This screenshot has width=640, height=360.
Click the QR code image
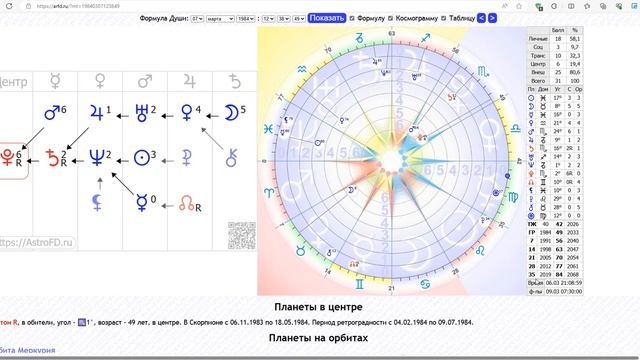click(x=242, y=236)
